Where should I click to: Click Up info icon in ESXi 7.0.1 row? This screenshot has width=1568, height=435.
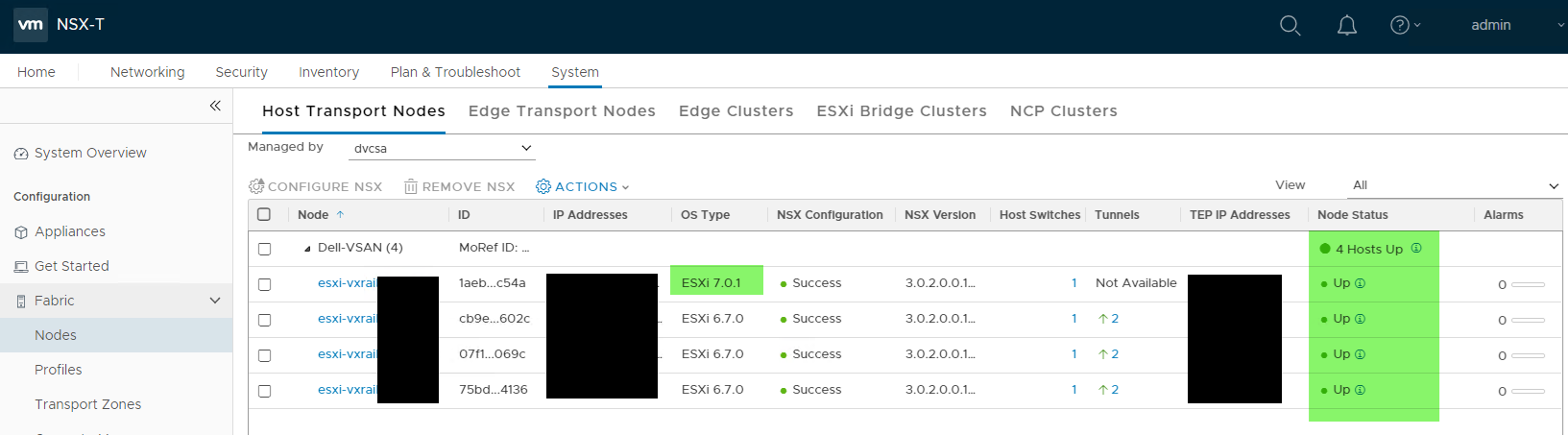(1360, 283)
